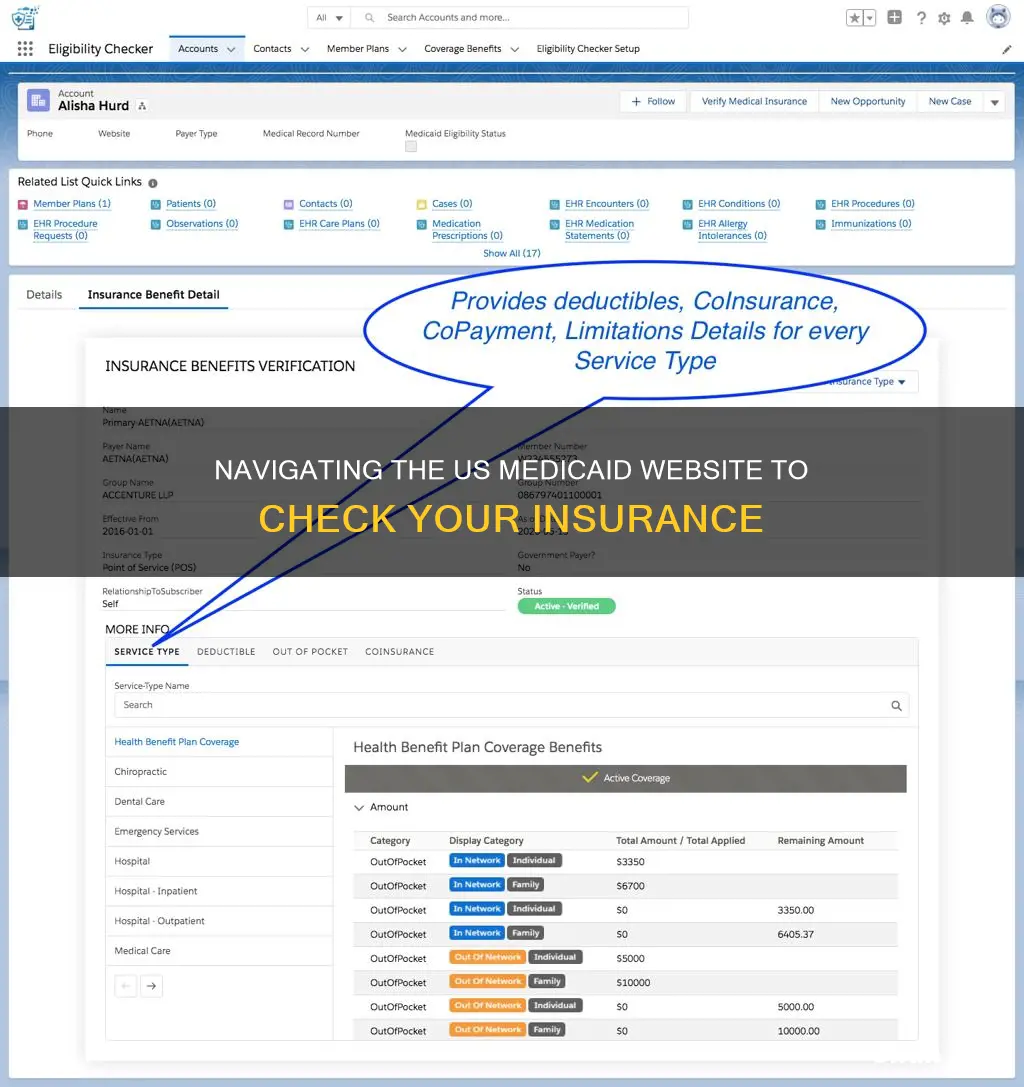Click the previous page arrow under service list

coord(125,986)
